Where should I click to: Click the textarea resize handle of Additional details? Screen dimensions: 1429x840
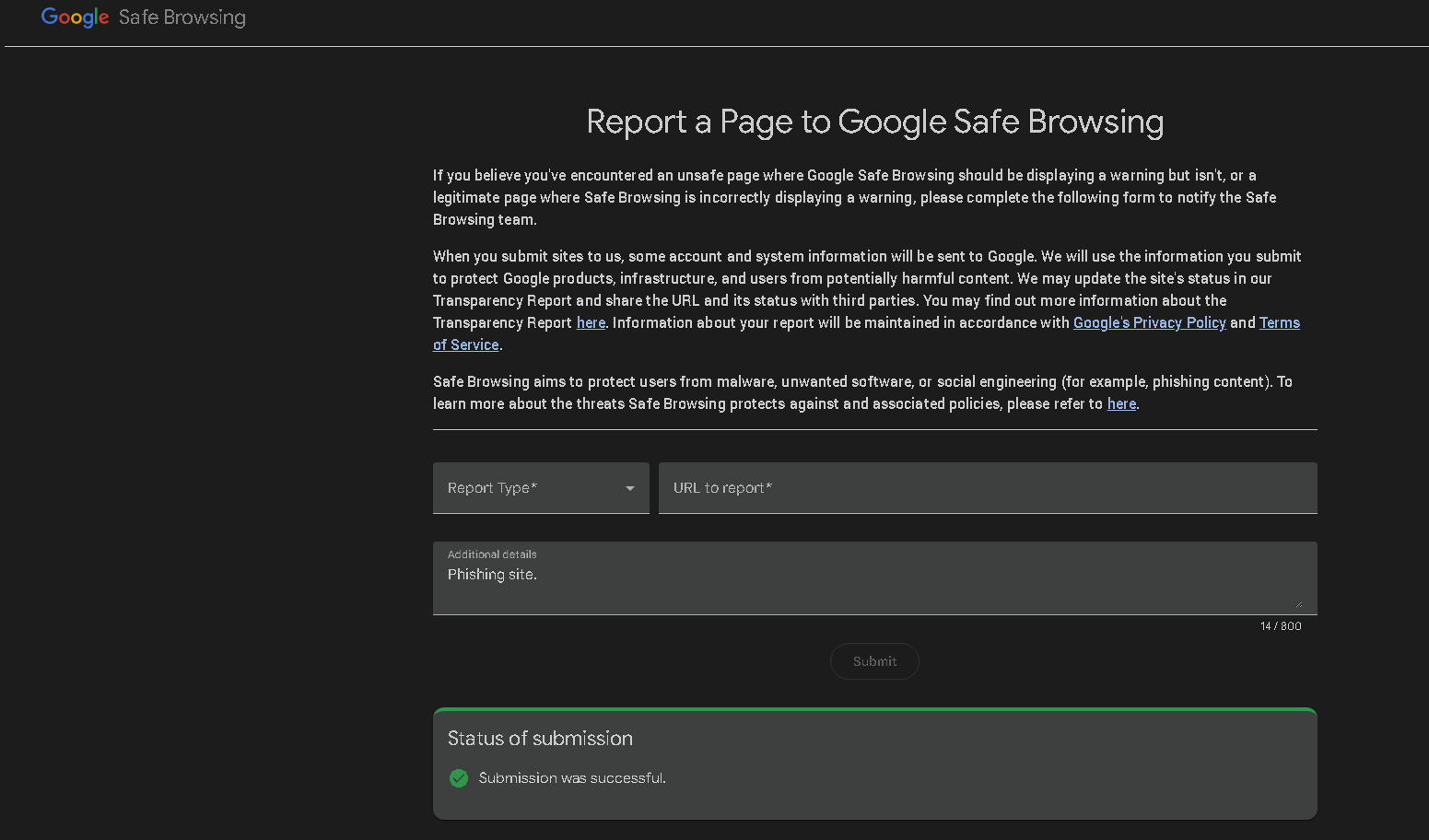1299,604
